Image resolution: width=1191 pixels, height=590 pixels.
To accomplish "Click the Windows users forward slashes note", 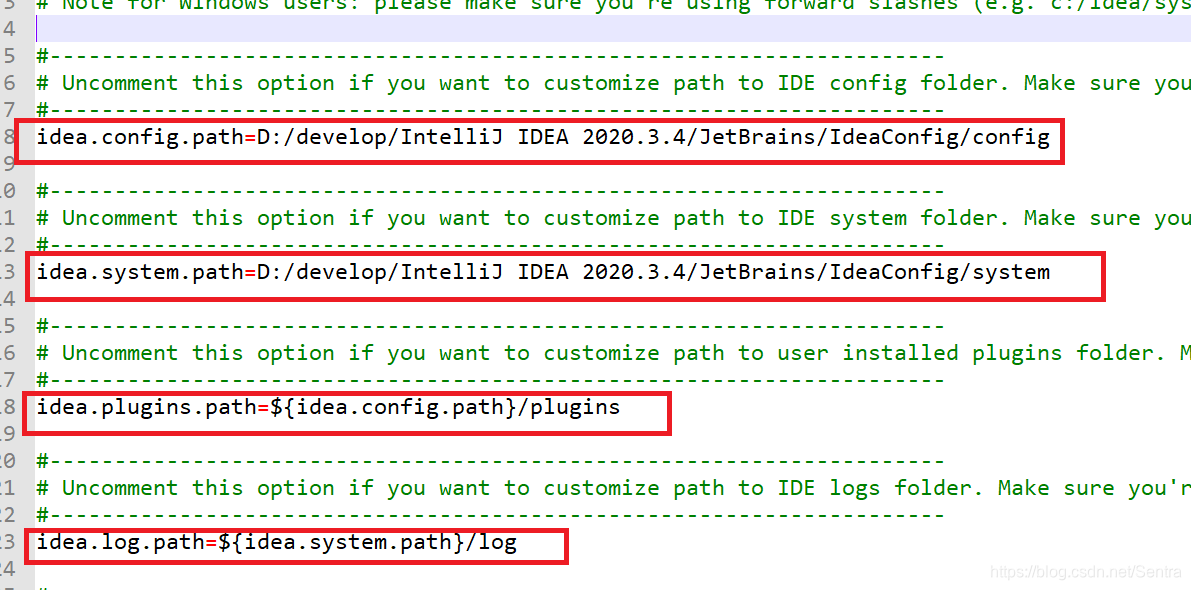I will coord(613,5).
